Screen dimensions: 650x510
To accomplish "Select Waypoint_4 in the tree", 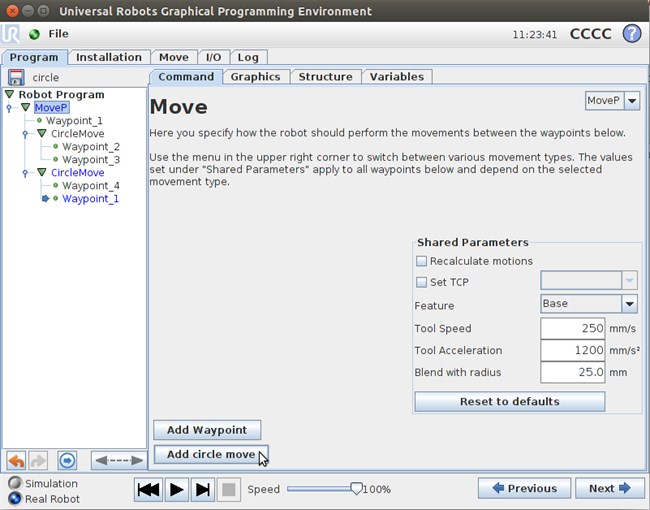I will coord(91,186).
